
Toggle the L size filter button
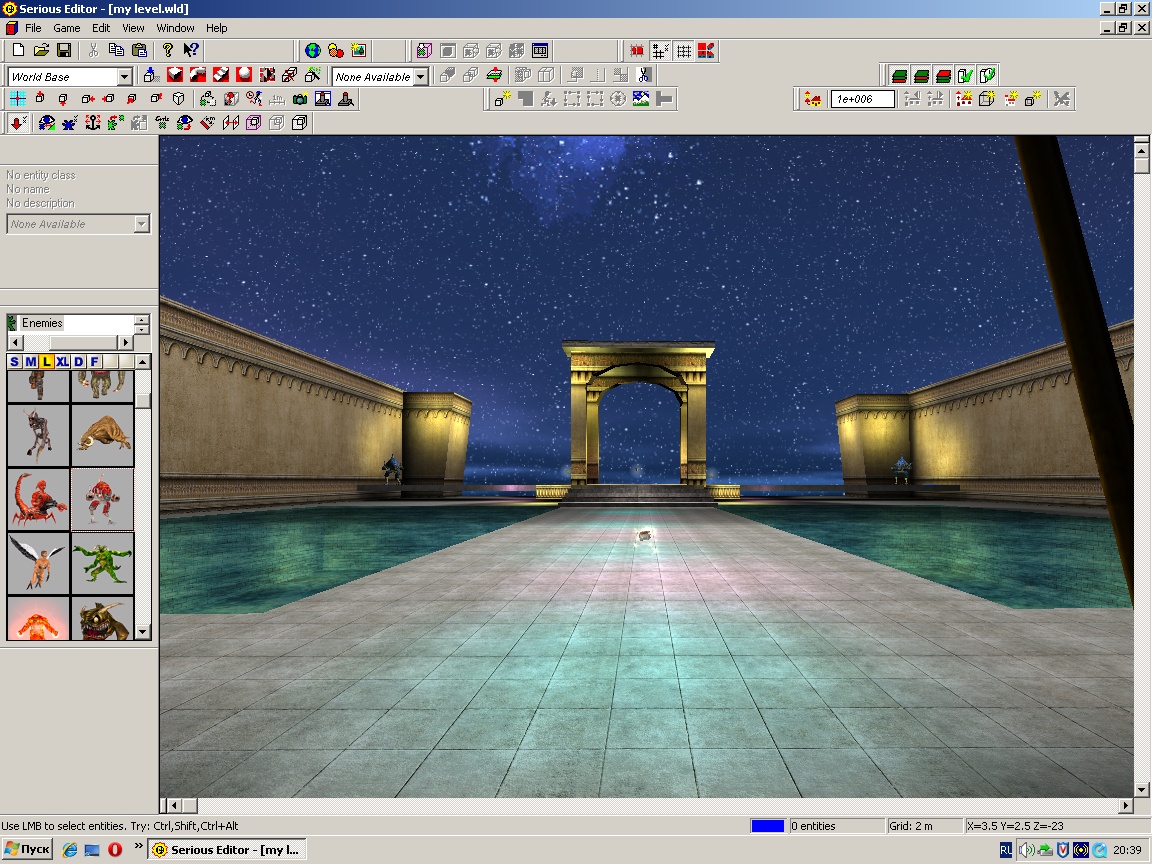(47, 361)
